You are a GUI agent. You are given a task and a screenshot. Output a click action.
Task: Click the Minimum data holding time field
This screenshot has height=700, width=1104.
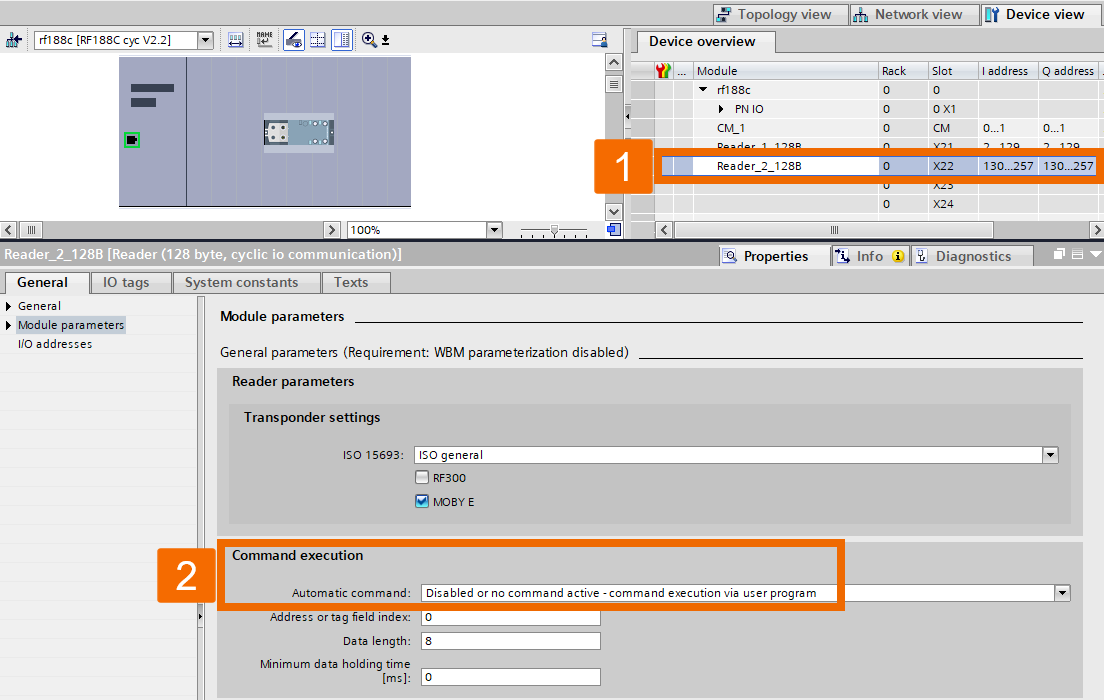pos(510,677)
